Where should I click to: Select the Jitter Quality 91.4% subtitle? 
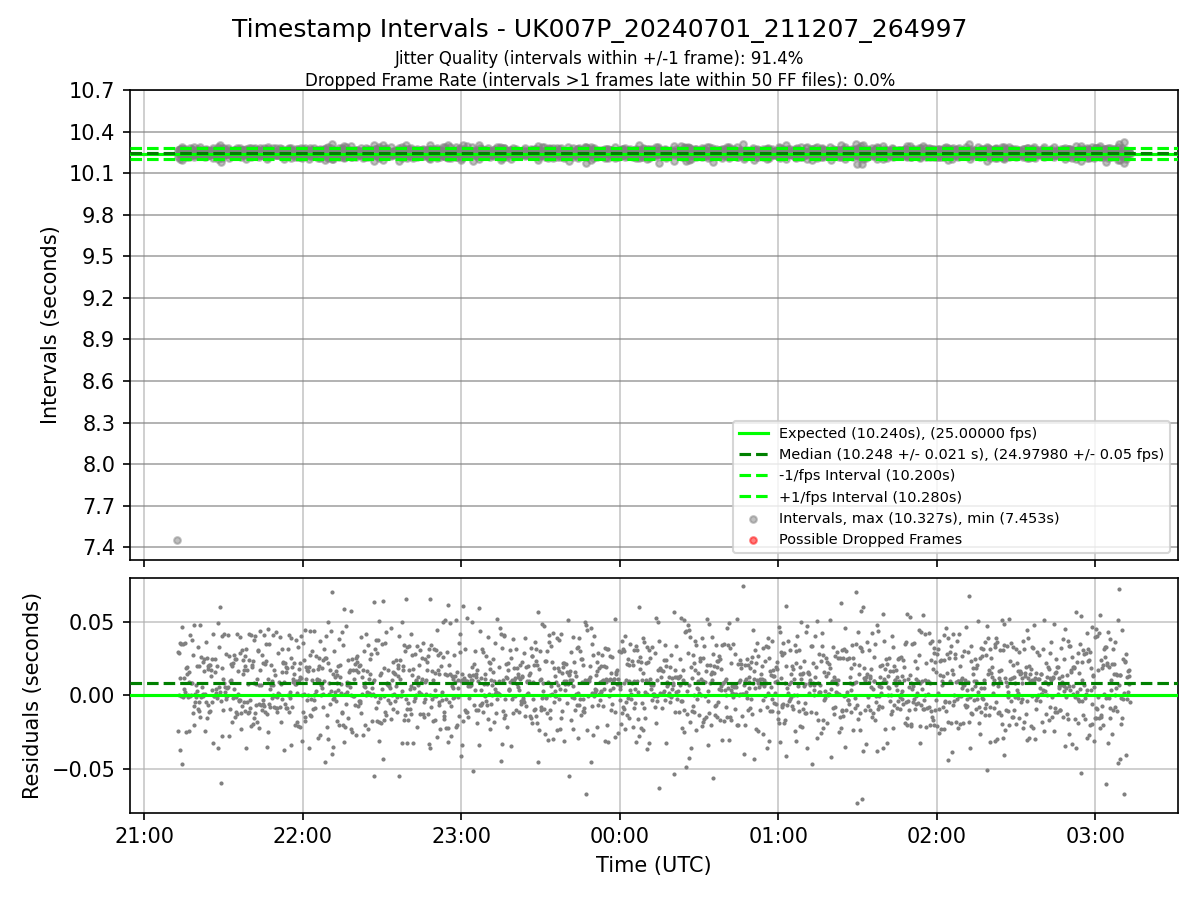(x=599, y=58)
